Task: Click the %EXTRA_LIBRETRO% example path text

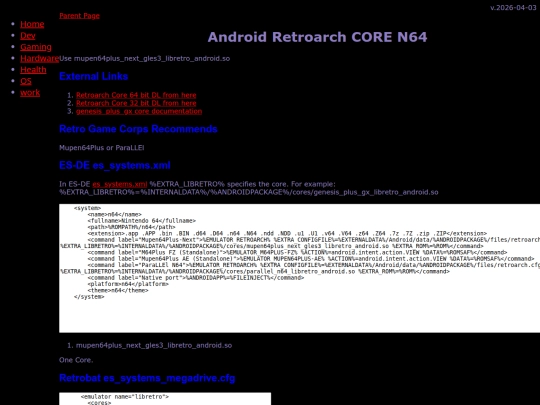Action: [x=249, y=192]
